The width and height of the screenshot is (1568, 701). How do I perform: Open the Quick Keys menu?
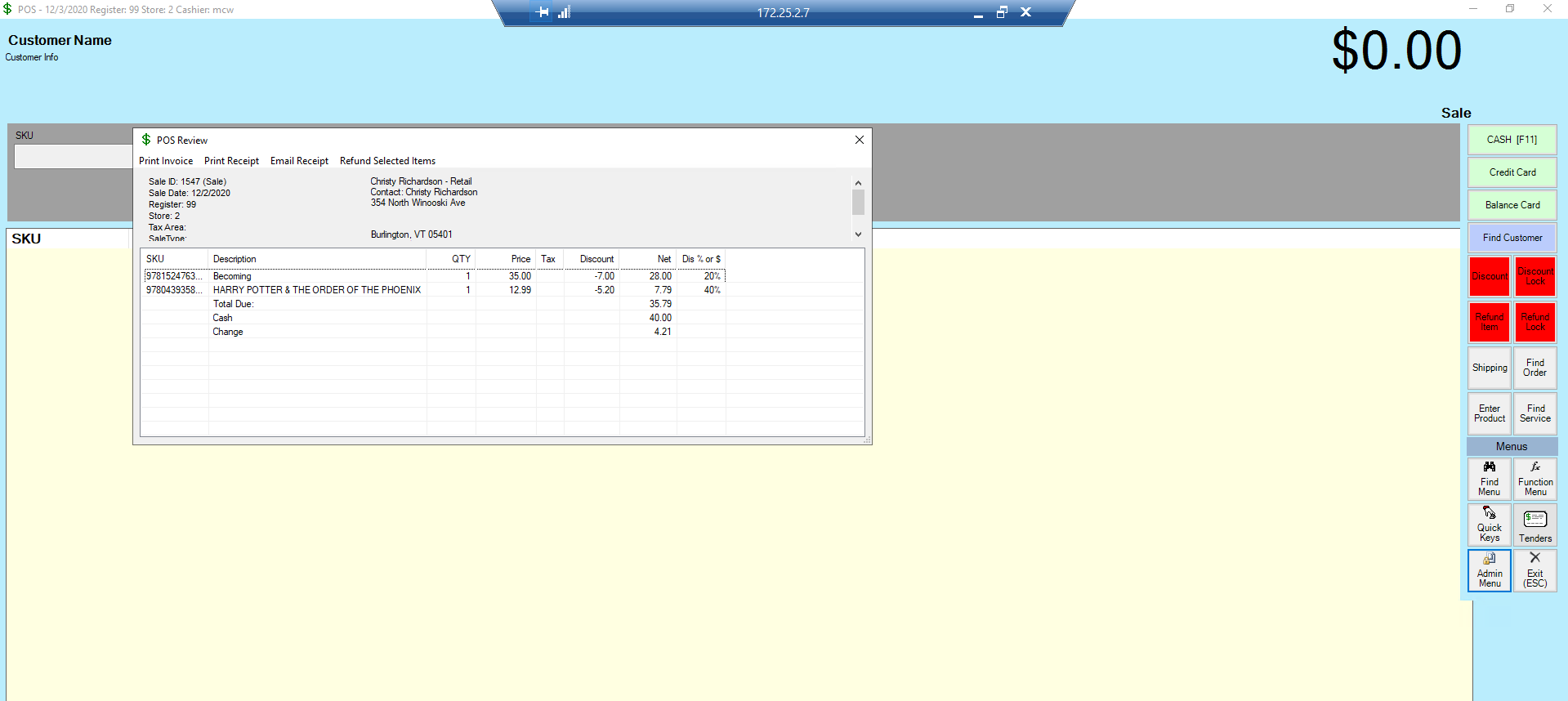click(1489, 525)
